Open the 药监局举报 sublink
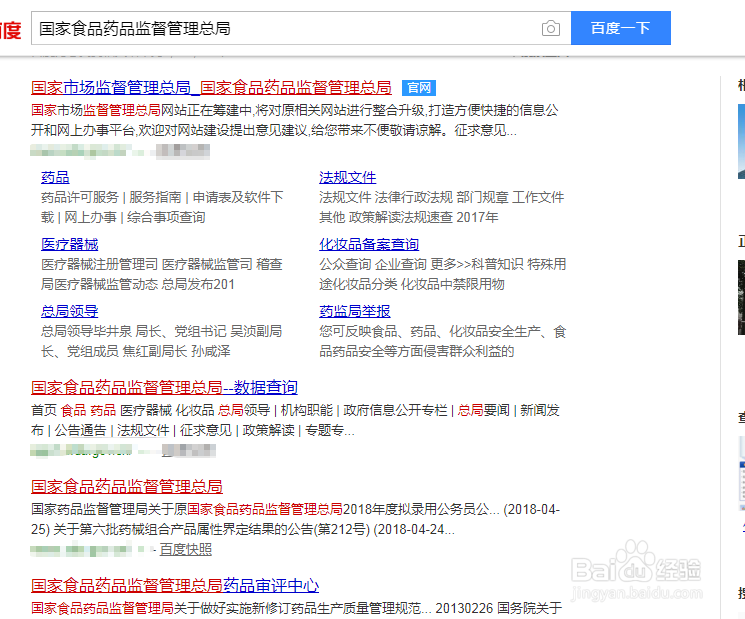 coord(354,311)
